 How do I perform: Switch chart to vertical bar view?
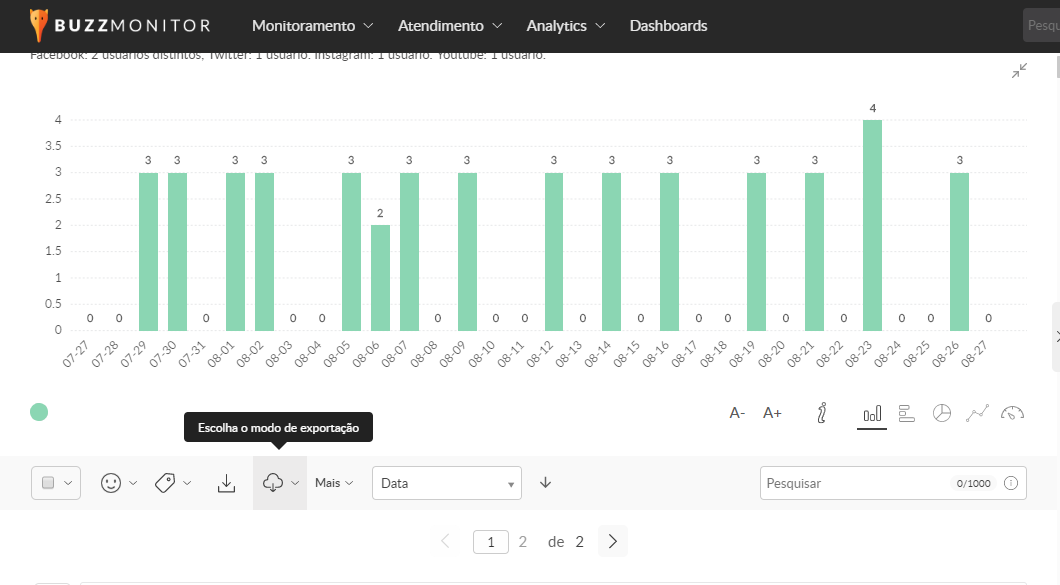click(x=872, y=413)
